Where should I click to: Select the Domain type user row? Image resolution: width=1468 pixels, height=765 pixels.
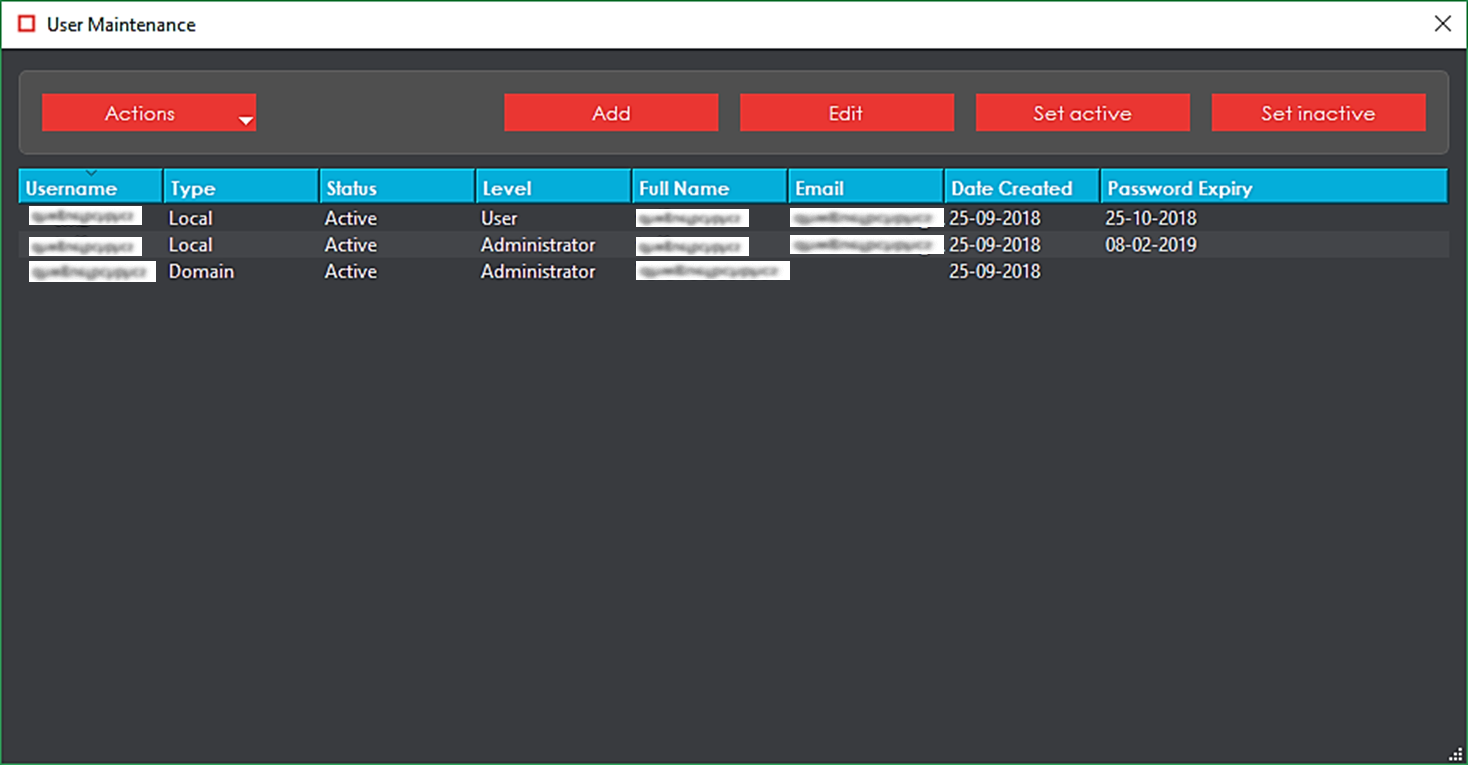(201, 272)
